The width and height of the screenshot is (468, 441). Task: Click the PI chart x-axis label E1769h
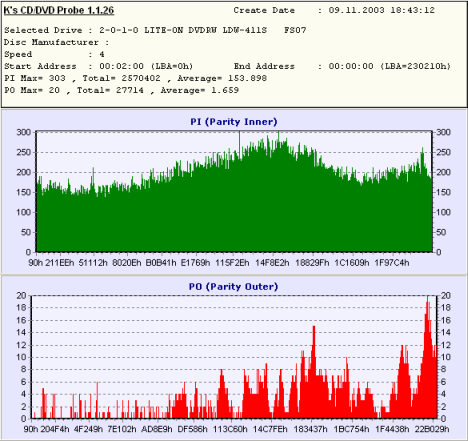(x=195, y=263)
